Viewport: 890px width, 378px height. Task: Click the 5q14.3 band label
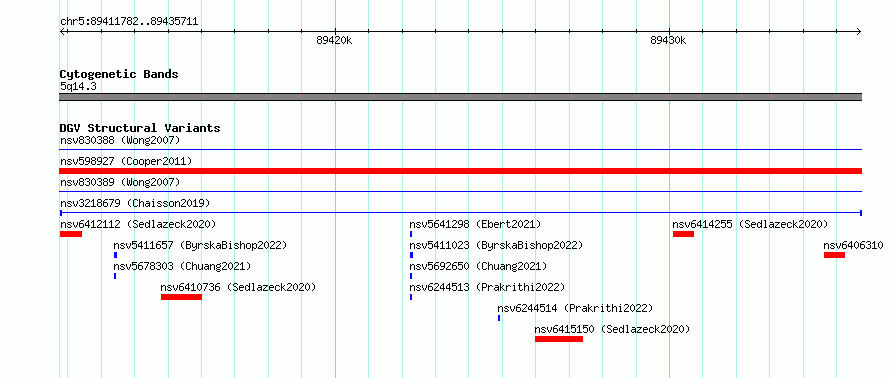[78, 86]
